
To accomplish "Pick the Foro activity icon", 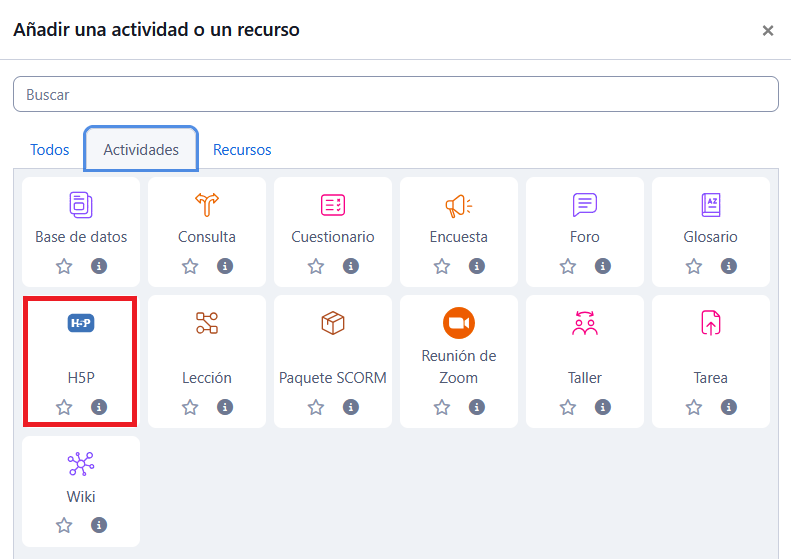I will (x=585, y=205).
